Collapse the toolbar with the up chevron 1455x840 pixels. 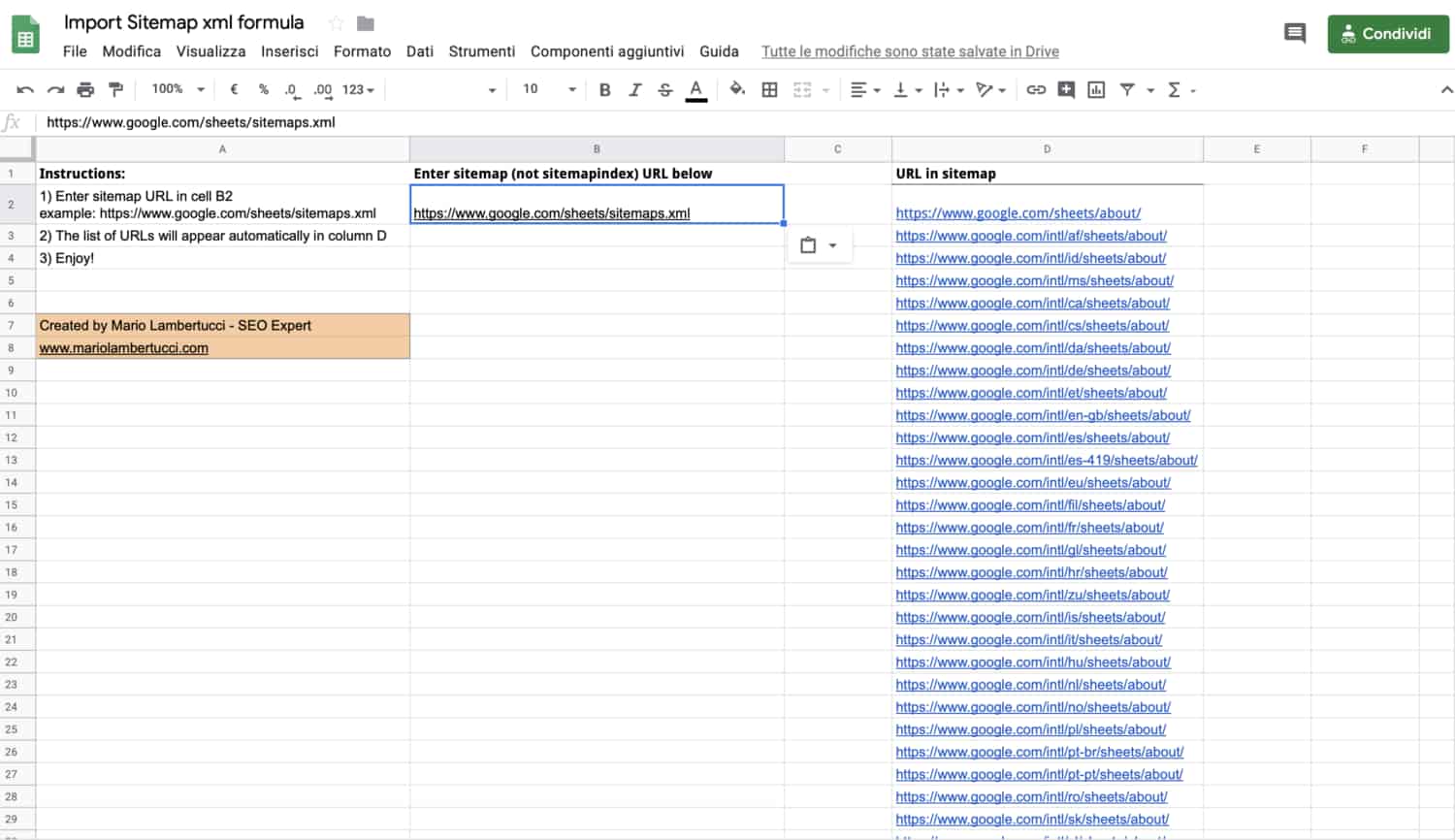1446,89
